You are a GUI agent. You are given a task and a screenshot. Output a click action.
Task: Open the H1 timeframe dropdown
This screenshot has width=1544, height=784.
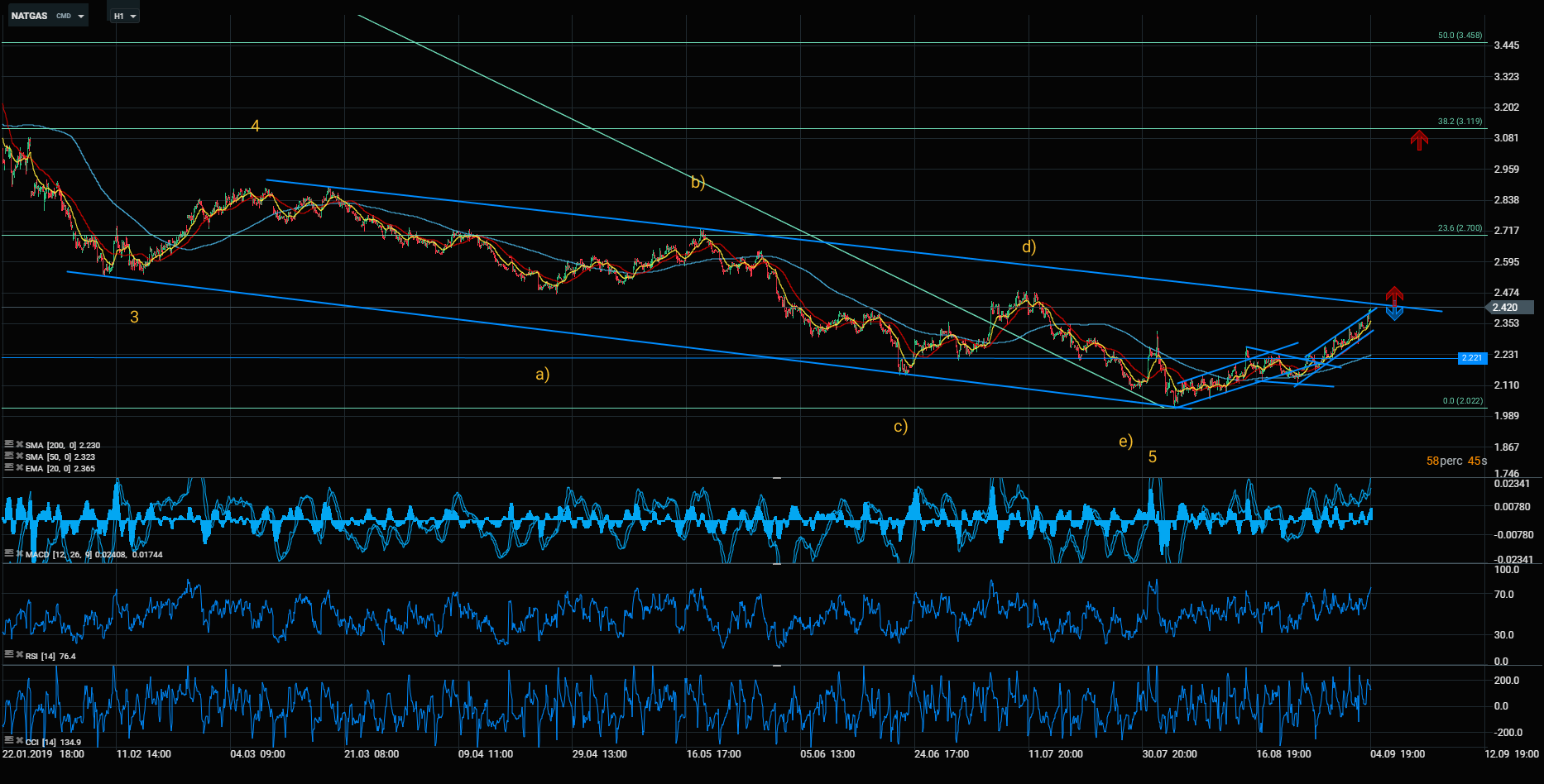pyautogui.click(x=125, y=16)
